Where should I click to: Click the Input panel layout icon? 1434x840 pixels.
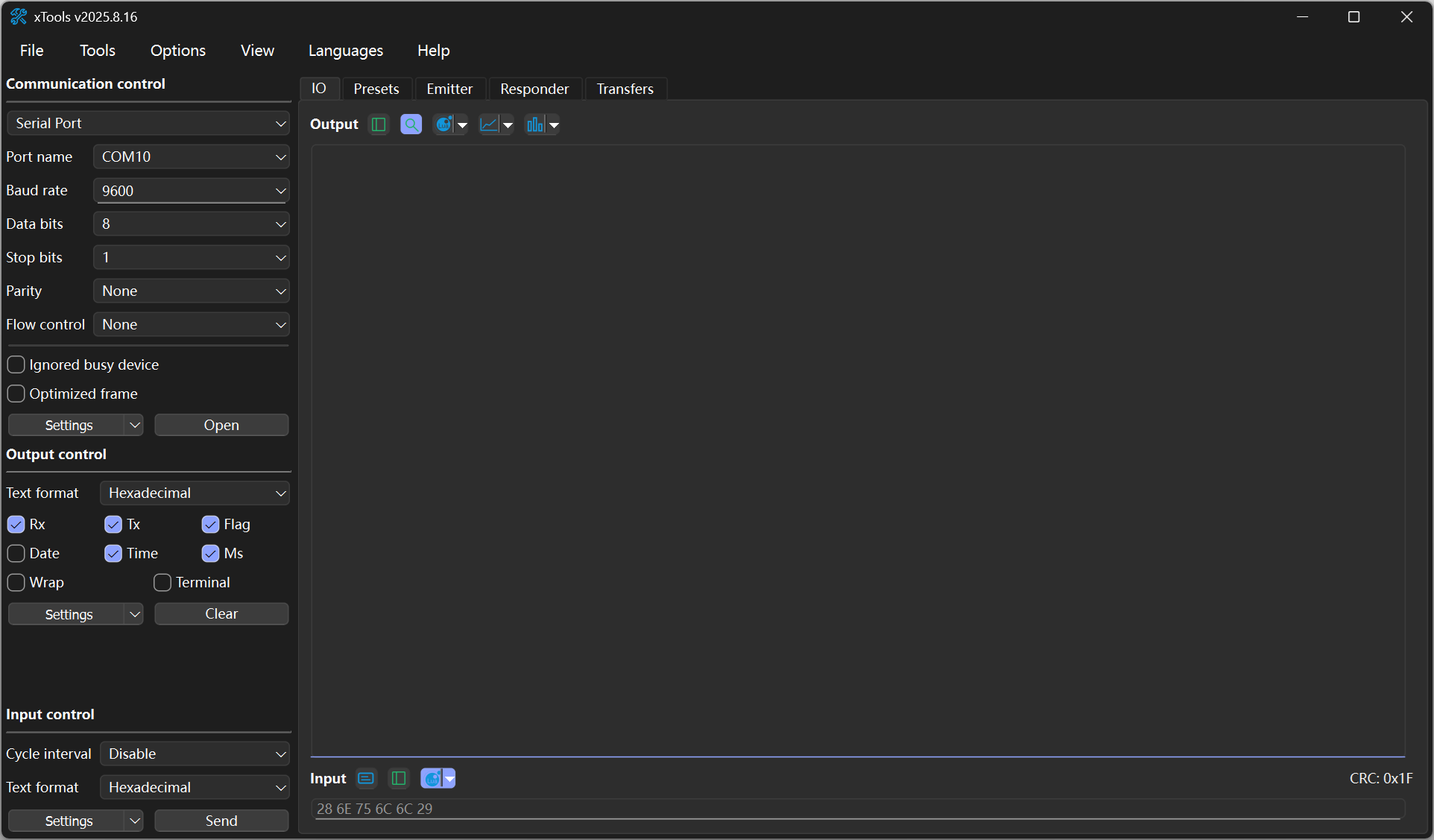click(x=399, y=779)
